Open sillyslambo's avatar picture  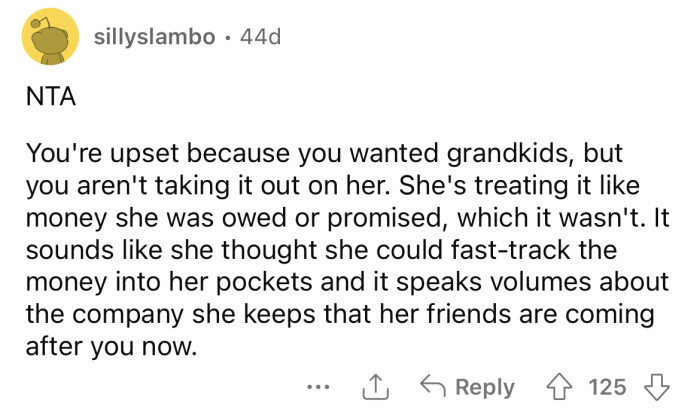pos(50,37)
